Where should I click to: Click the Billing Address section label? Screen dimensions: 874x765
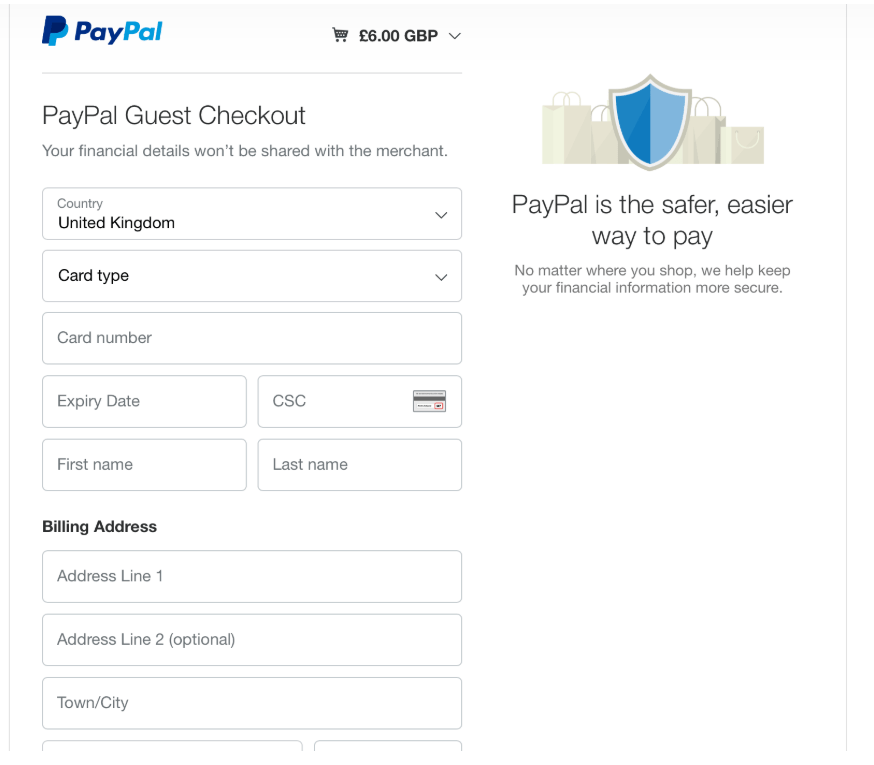(100, 527)
